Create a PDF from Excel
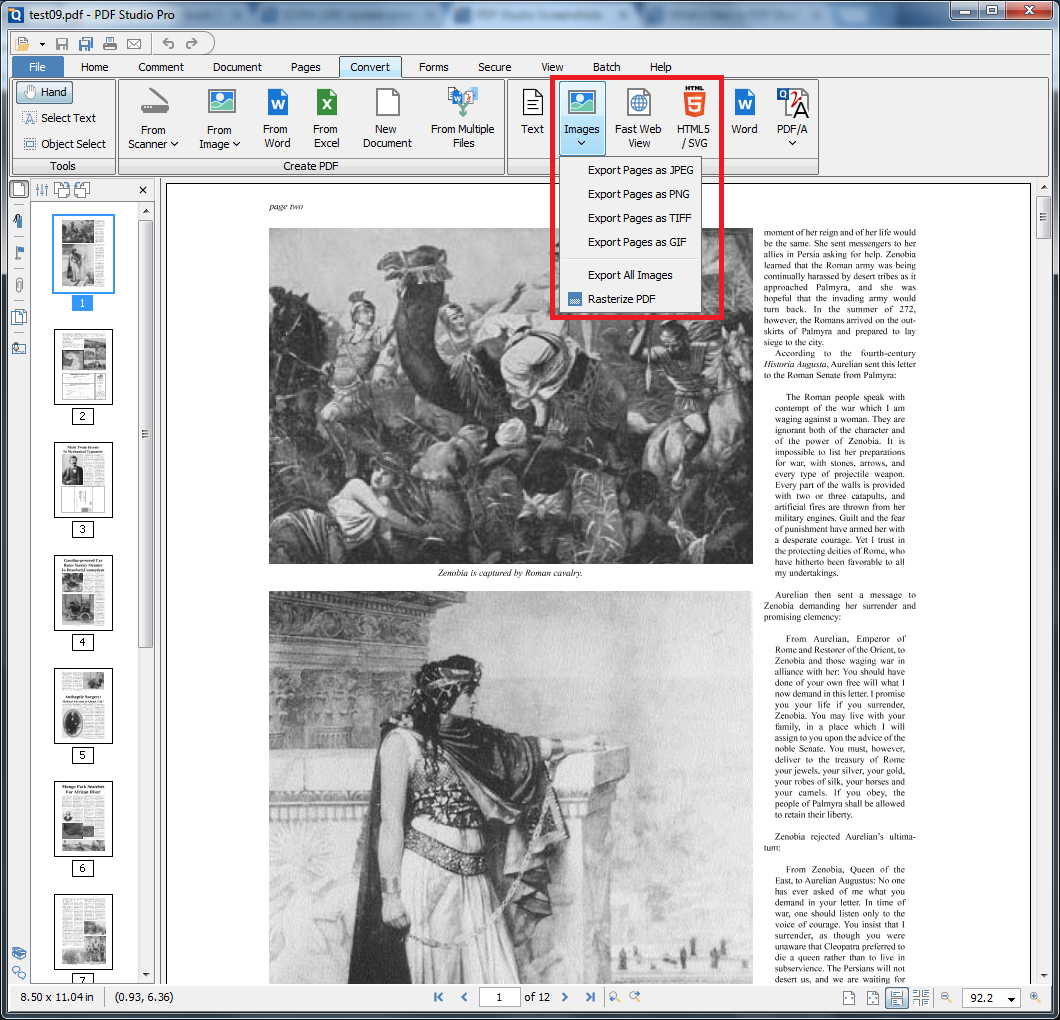1060x1020 pixels. coord(327,118)
